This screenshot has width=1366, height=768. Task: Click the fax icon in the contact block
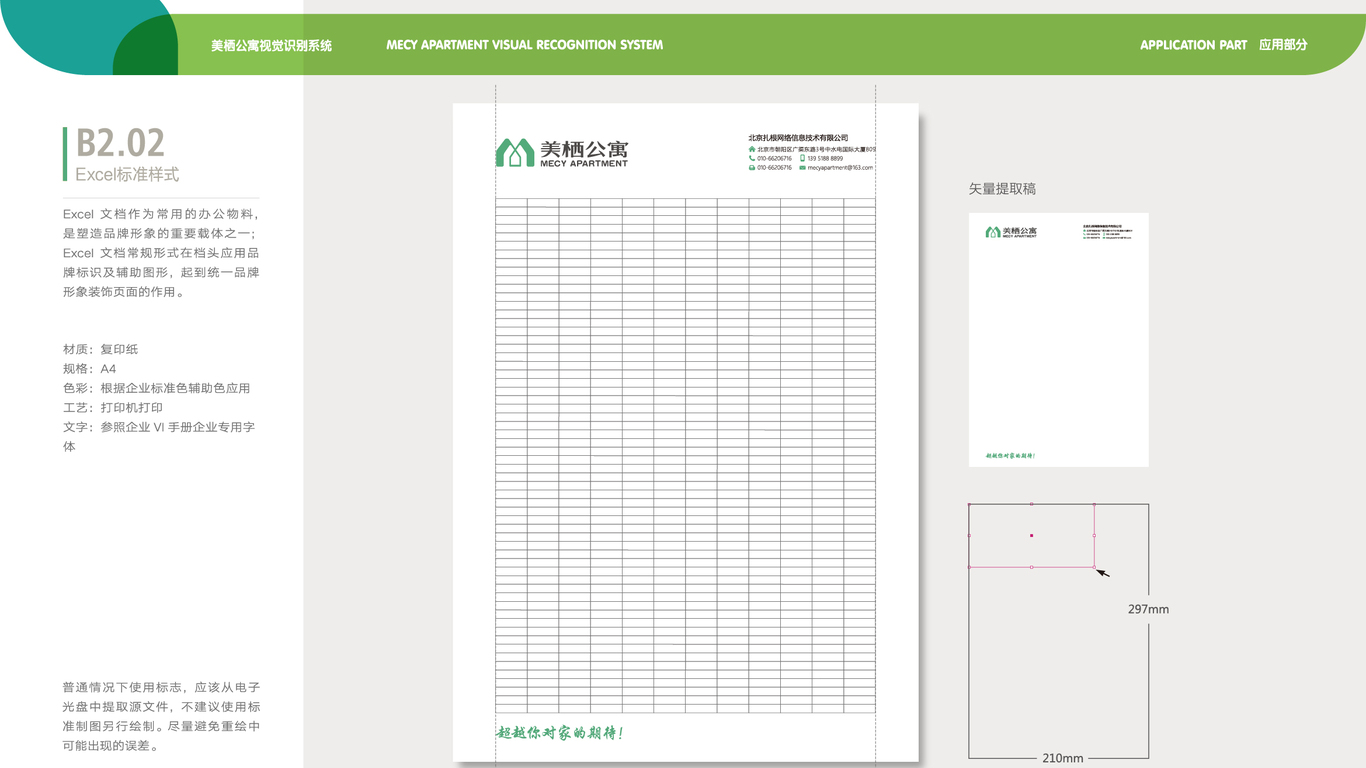[752, 168]
